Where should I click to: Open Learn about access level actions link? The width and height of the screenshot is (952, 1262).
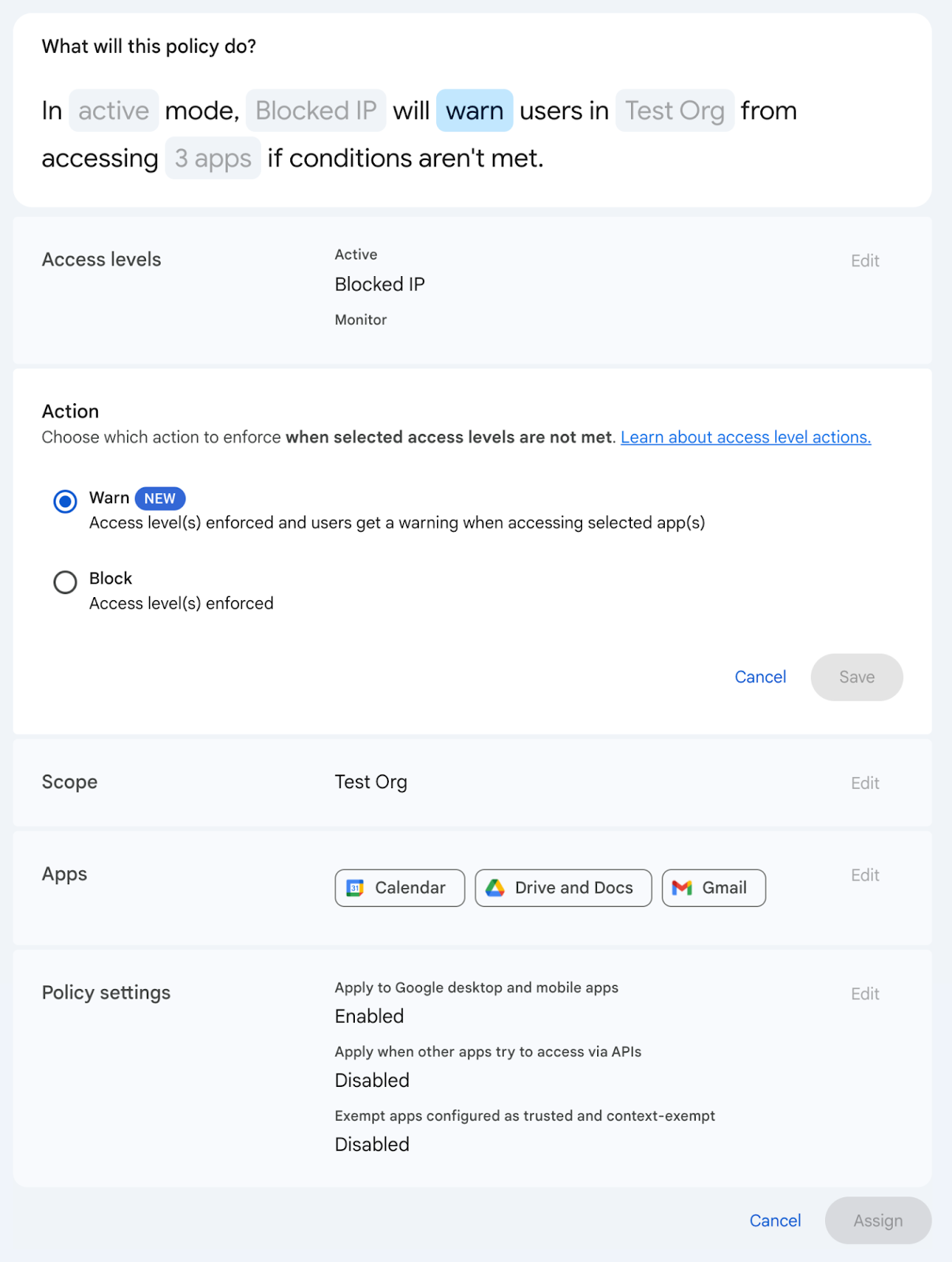pos(745,437)
